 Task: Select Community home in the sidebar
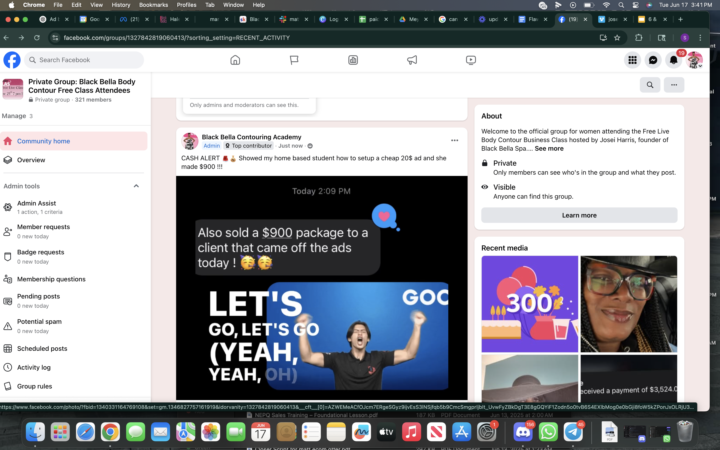click(x=74, y=141)
